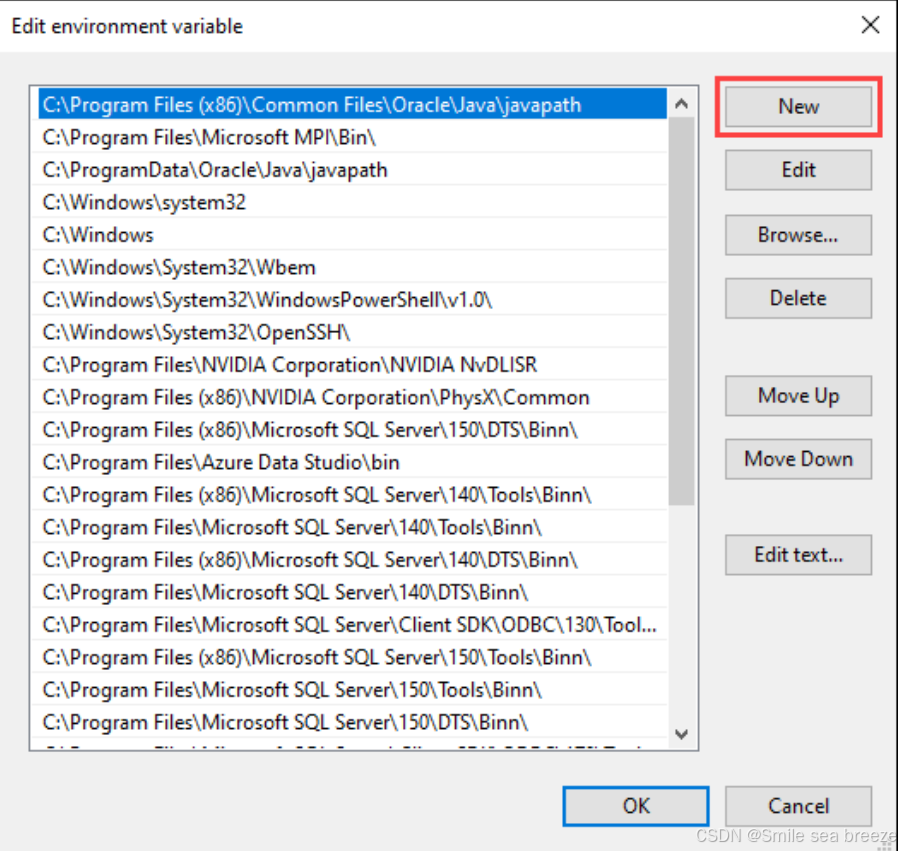Viewport: 901px width, 851px height.
Task: Click the Delete button
Action: pos(798,298)
